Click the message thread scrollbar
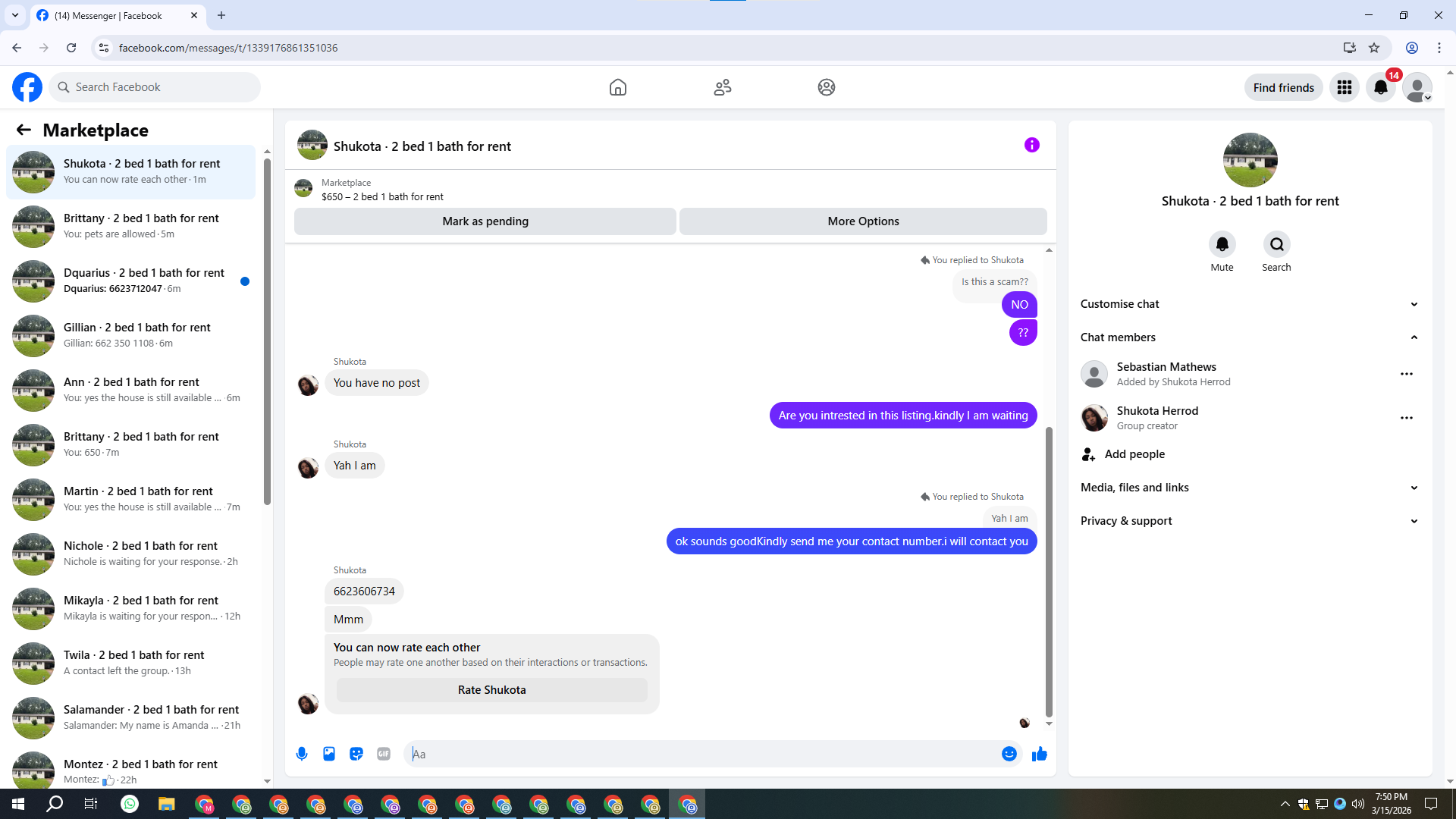Image resolution: width=1456 pixels, height=819 pixels. tap(1049, 572)
